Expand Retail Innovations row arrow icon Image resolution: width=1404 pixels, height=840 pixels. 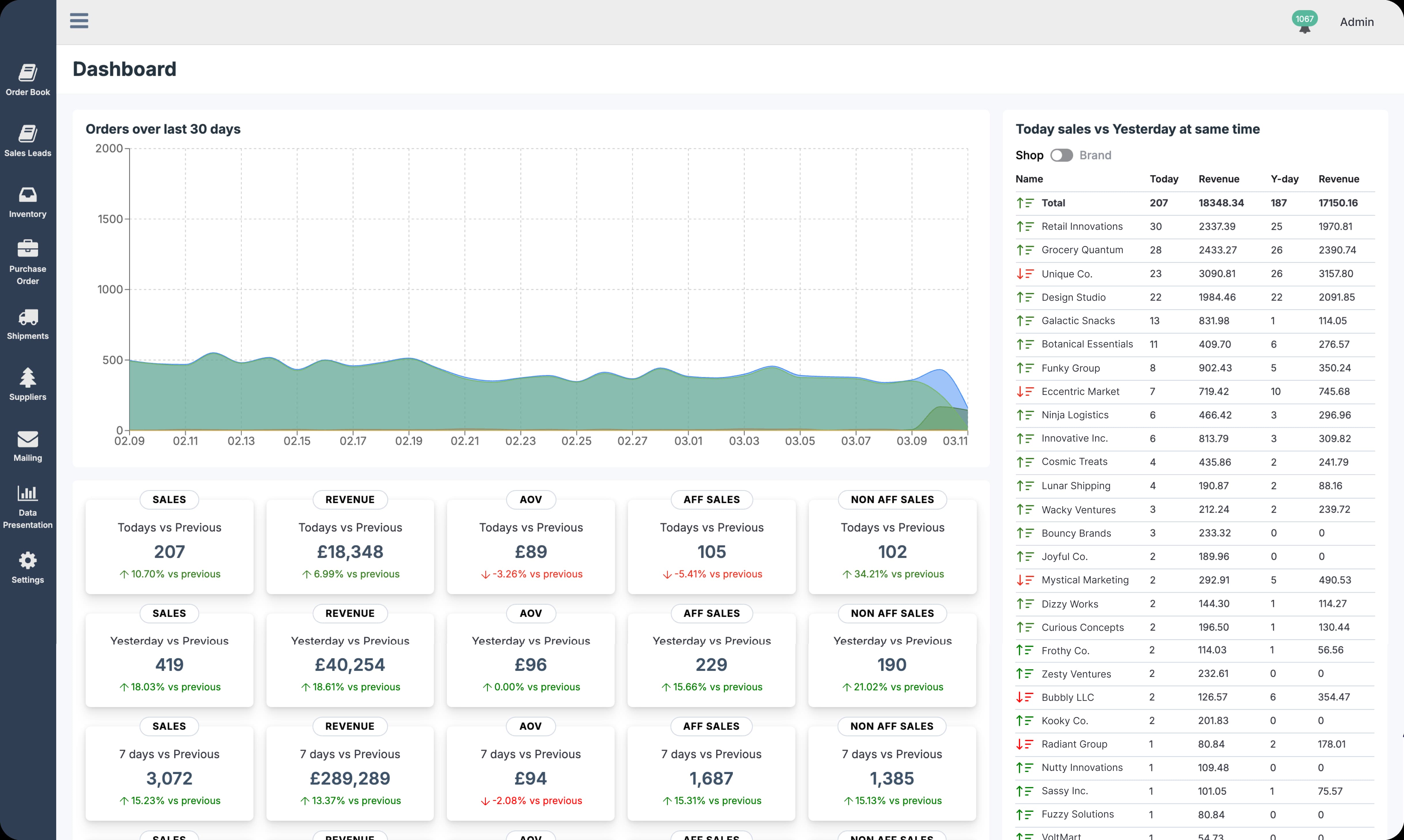(x=1025, y=226)
